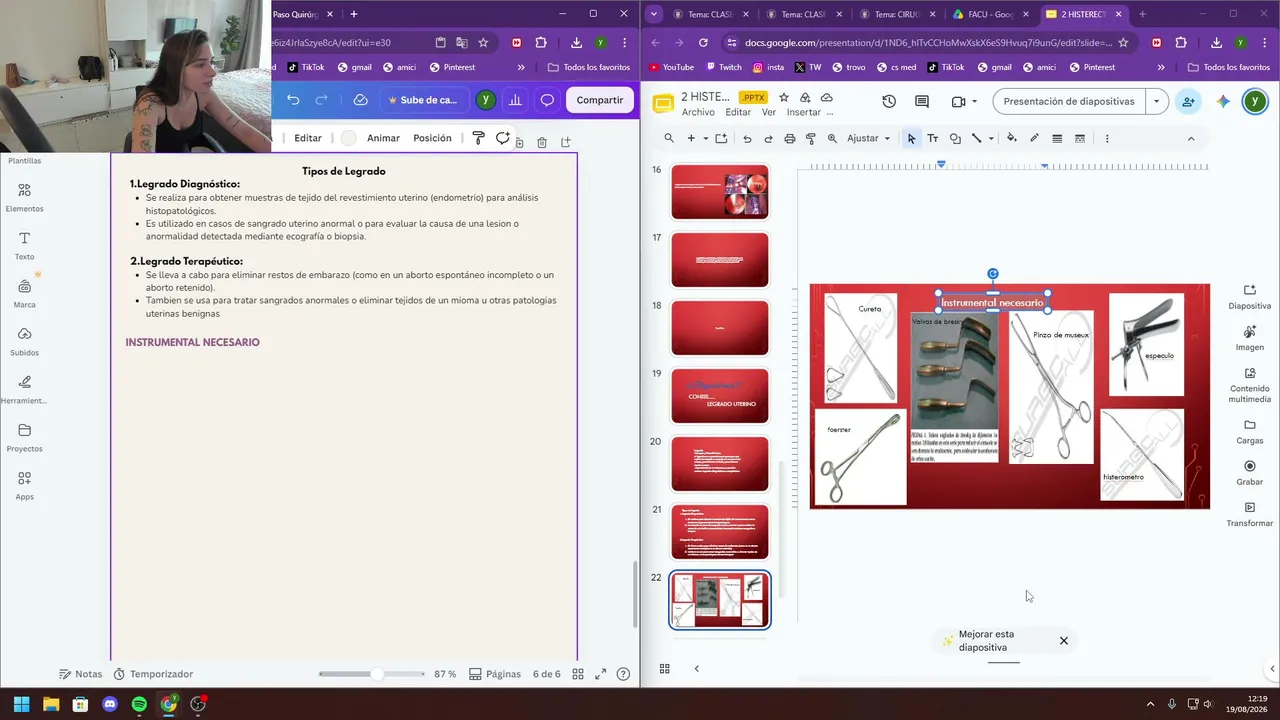Image resolution: width=1280 pixels, height=720 pixels.
Task: Select the Slides paint format tool
Action: pyautogui.click(x=811, y=138)
